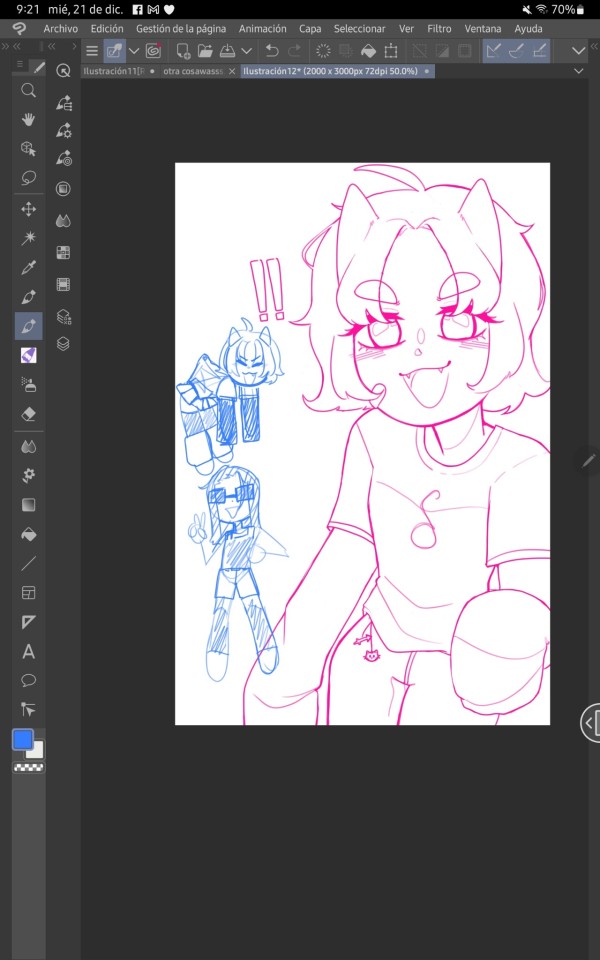
Task: Open the Color Mixing palette icon
Action: click(63, 221)
